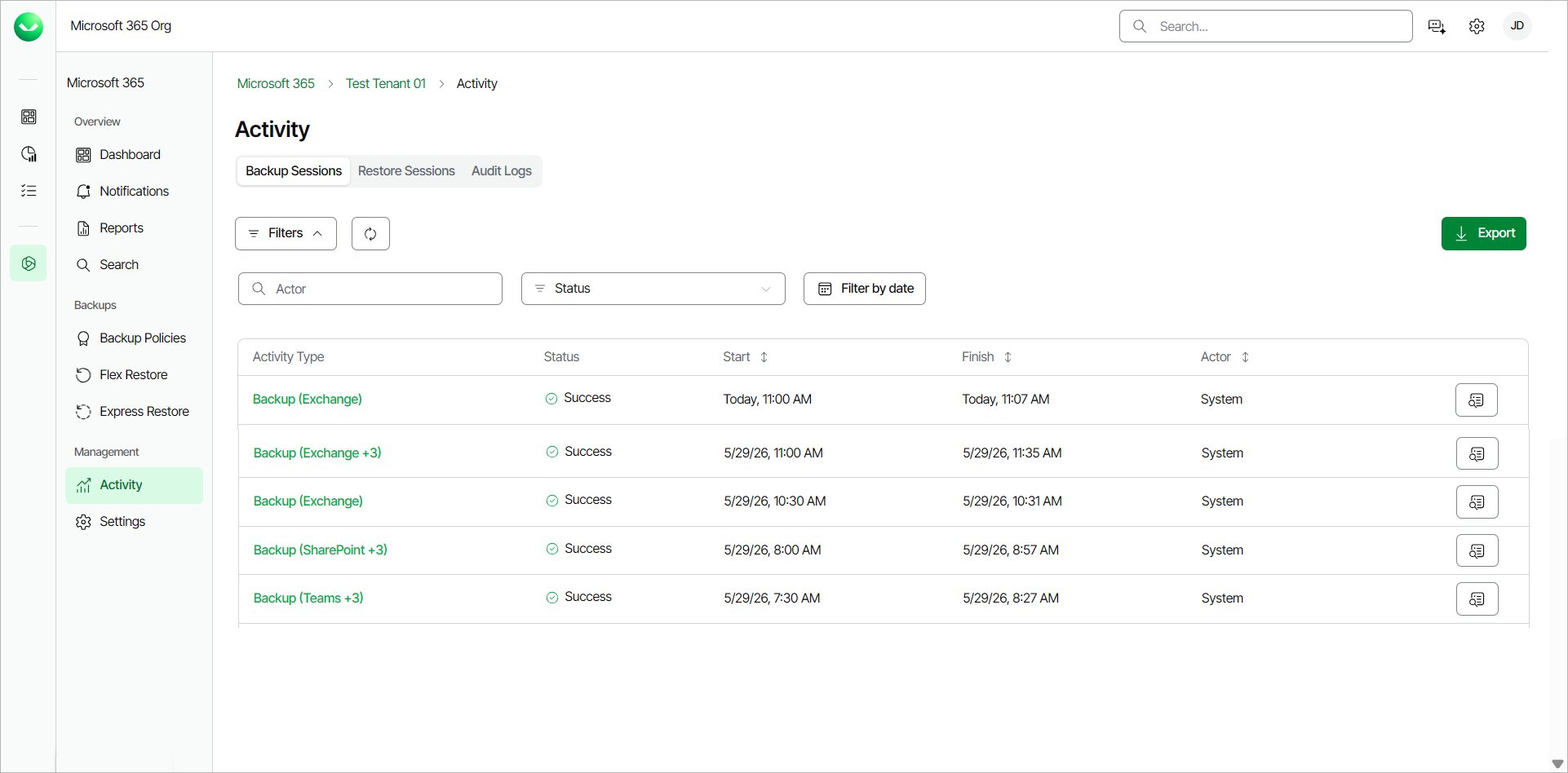Viewport: 1568px width, 773px height.
Task: Go to Microsoft 365 breadcrumb link
Action: 276,84
